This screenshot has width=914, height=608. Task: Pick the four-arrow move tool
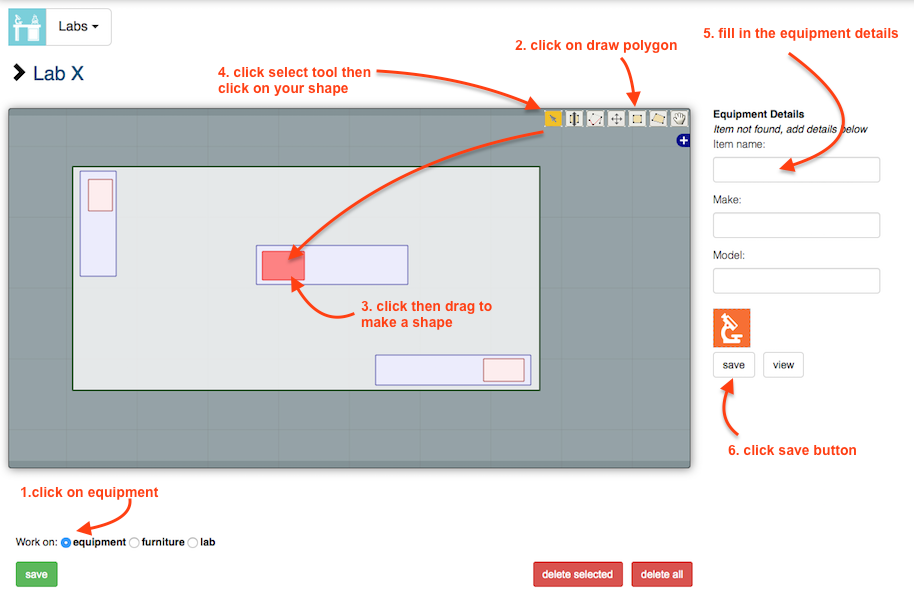tap(616, 118)
